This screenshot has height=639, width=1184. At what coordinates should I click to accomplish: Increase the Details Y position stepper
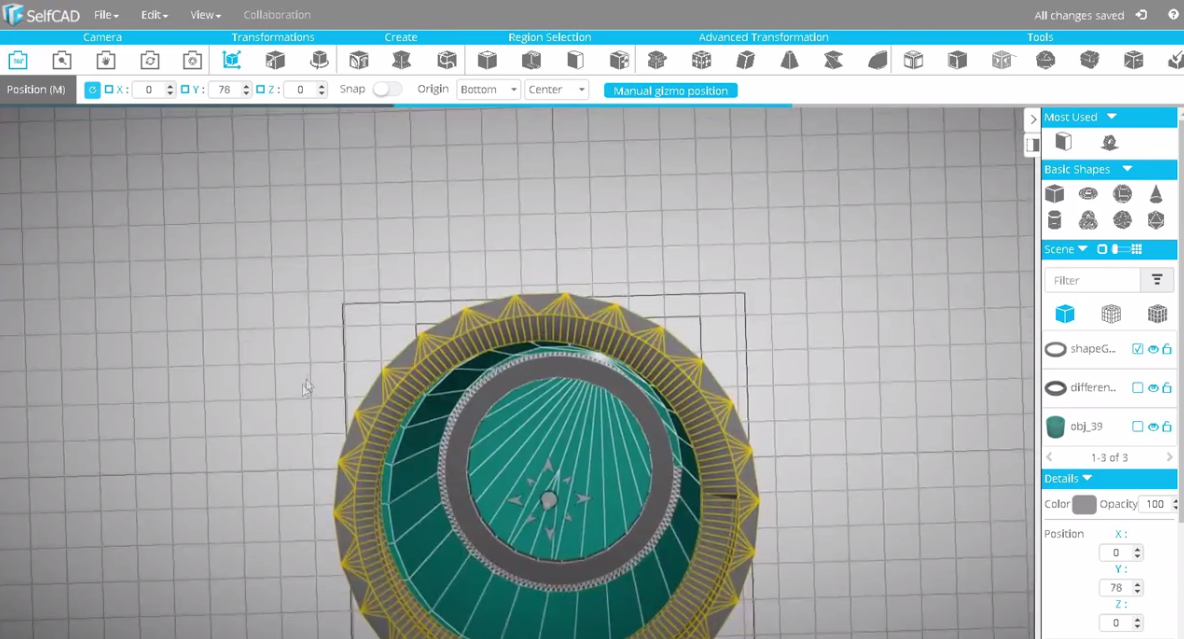coord(1137,584)
